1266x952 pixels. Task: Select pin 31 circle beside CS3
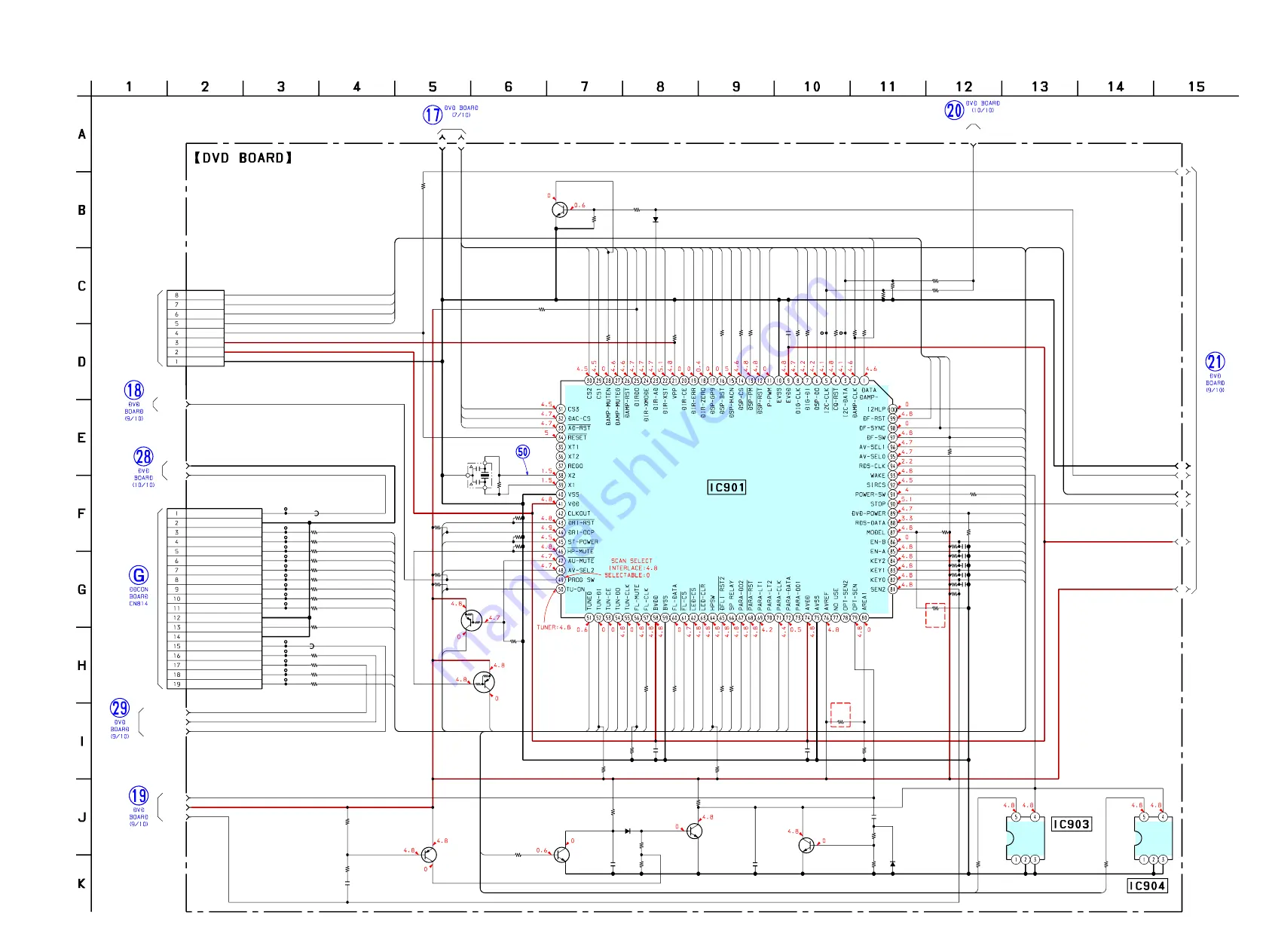561,409
